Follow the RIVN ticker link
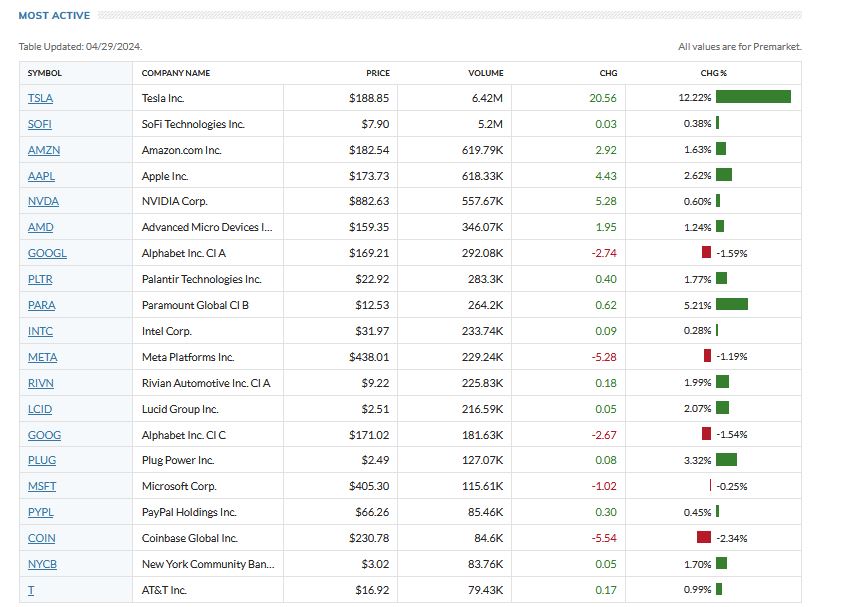Image resolution: width=843 pixels, height=607 pixels. (41, 383)
